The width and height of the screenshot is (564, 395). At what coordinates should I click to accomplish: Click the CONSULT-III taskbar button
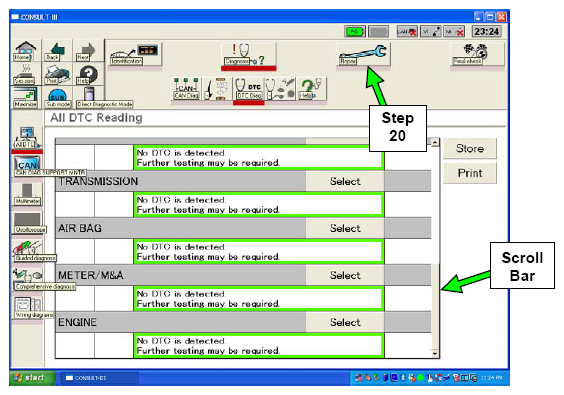(x=99, y=378)
